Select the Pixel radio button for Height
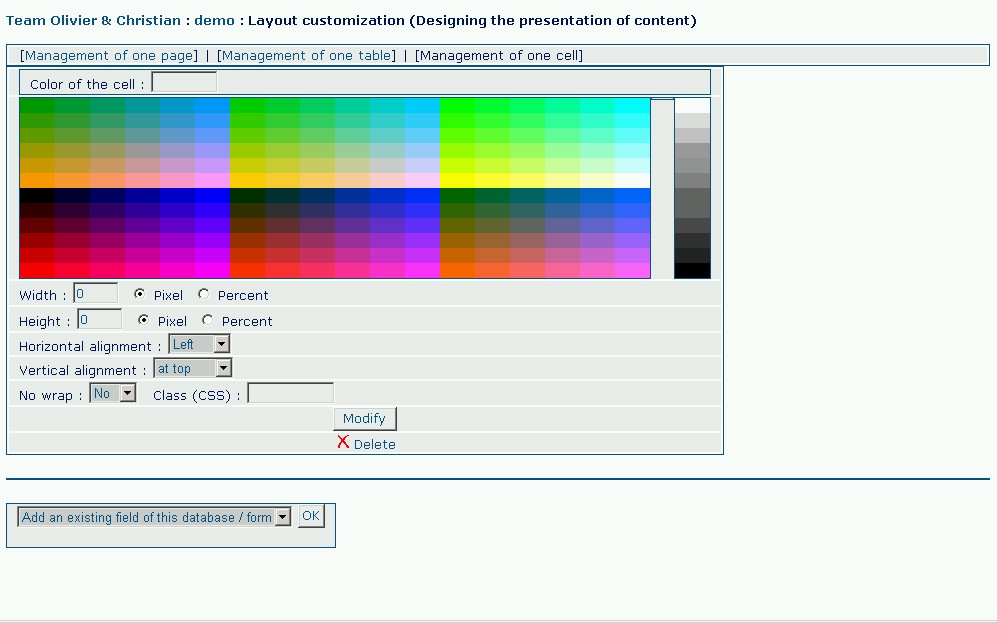The width and height of the screenshot is (997, 623). [144, 320]
